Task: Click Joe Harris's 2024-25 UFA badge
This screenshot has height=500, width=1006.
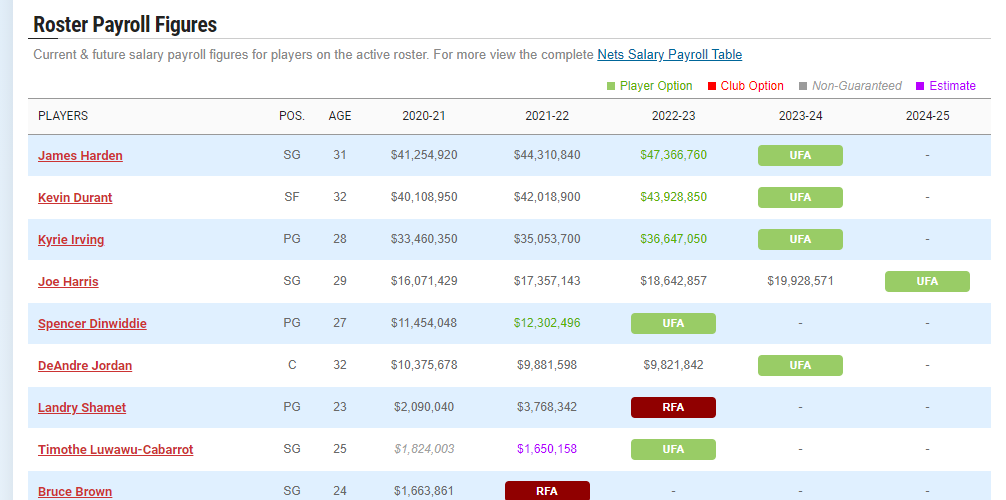Action: (927, 281)
